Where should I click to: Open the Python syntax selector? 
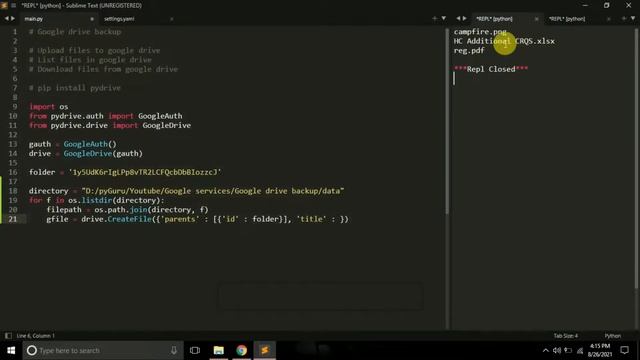point(612,336)
